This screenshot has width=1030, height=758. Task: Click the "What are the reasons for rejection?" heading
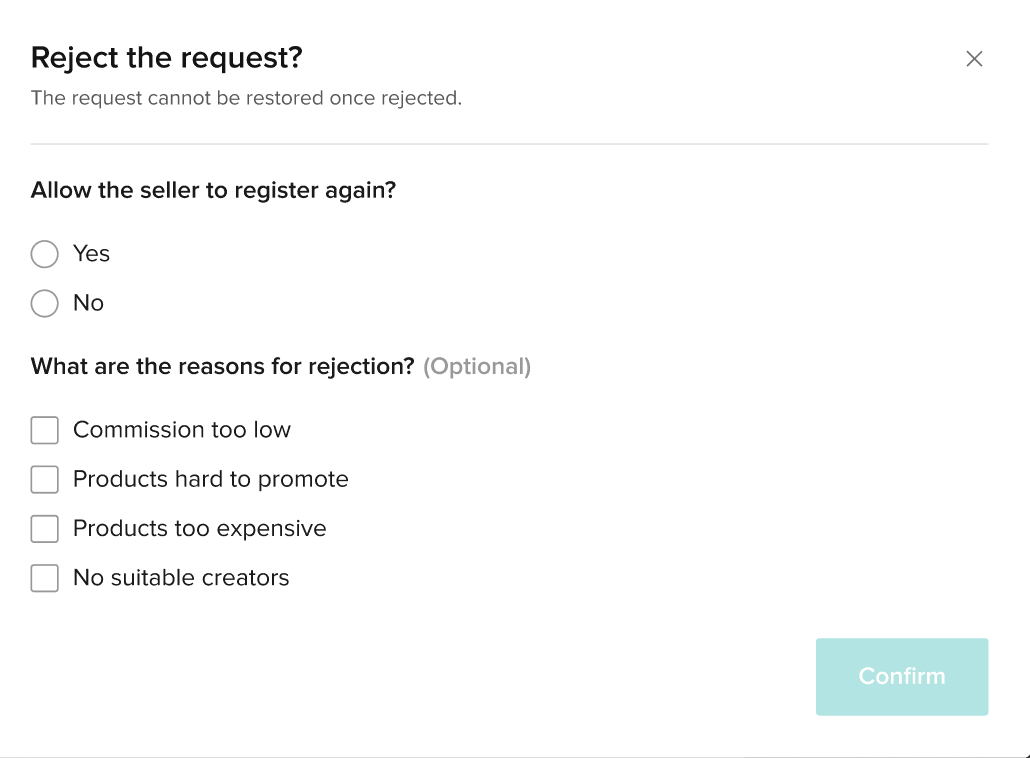(x=222, y=367)
